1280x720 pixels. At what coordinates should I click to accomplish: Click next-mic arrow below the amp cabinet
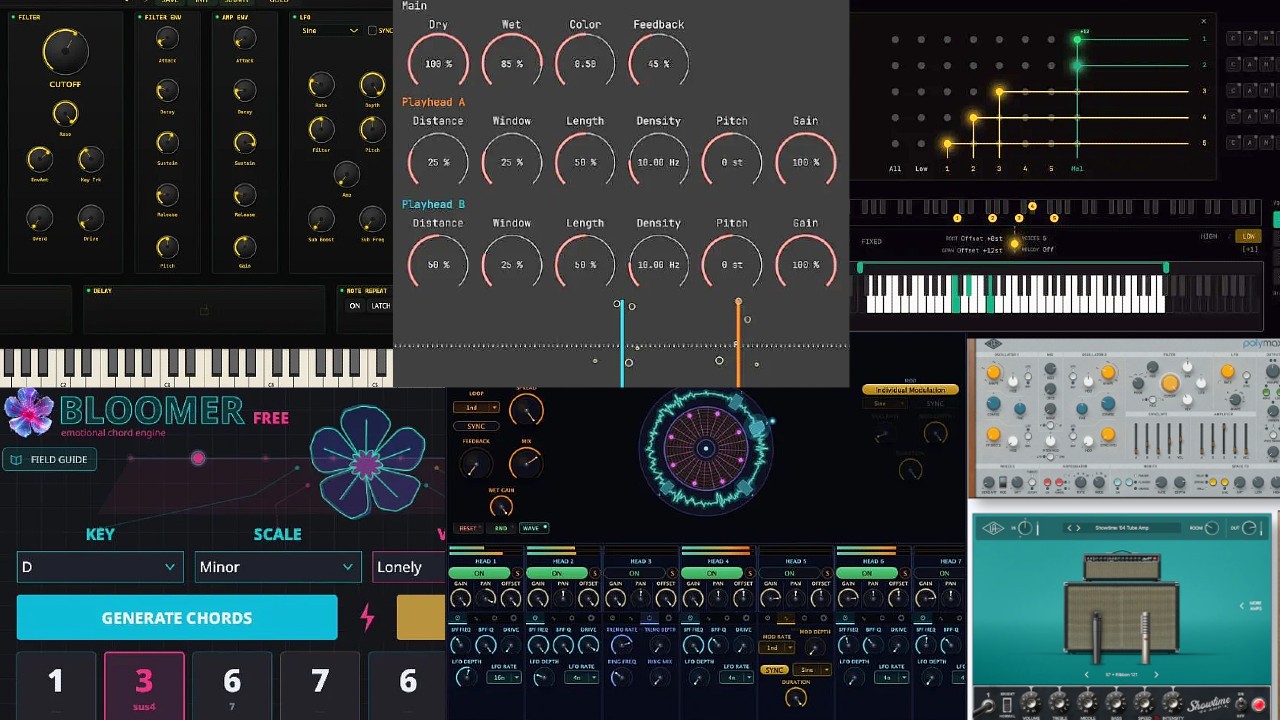pos(1156,675)
